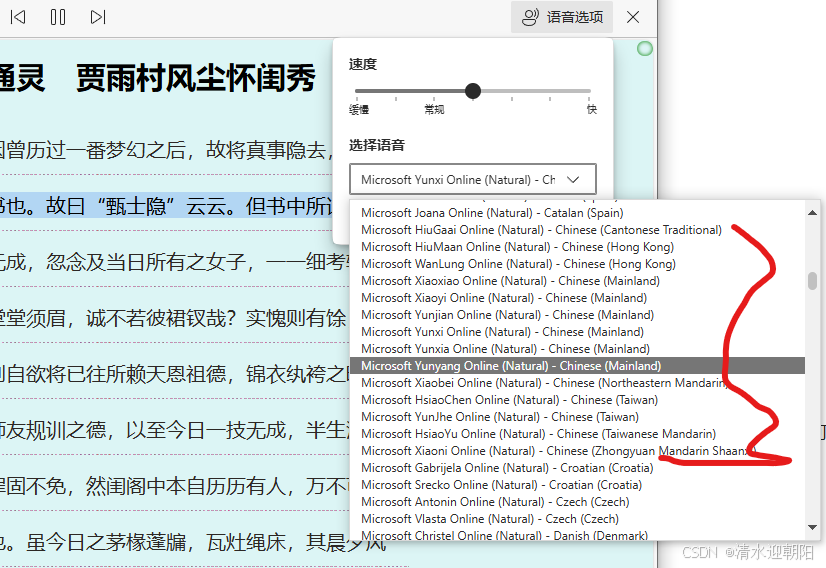The width and height of the screenshot is (826, 568).
Task: Skip to previous paragraph in read aloud
Action: [x=18, y=17]
